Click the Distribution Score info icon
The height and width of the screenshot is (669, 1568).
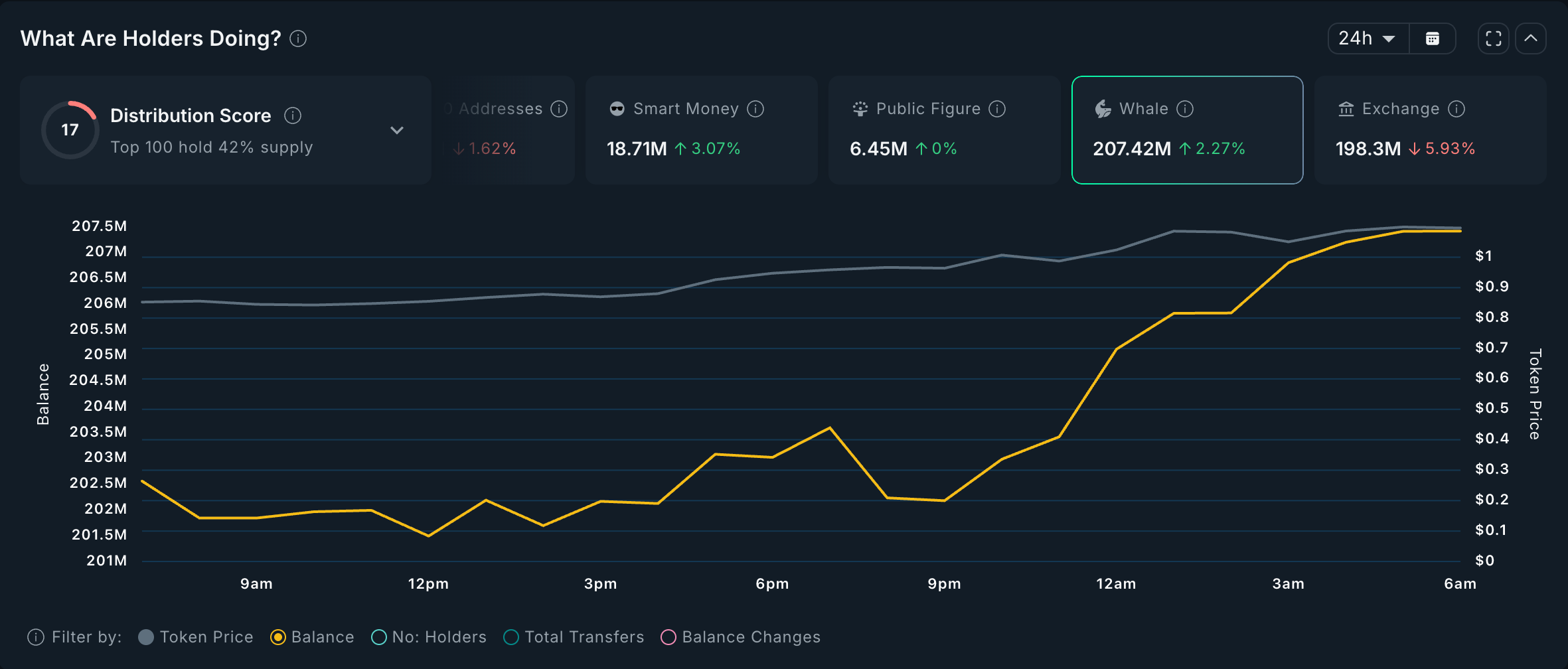pos(292,115)
